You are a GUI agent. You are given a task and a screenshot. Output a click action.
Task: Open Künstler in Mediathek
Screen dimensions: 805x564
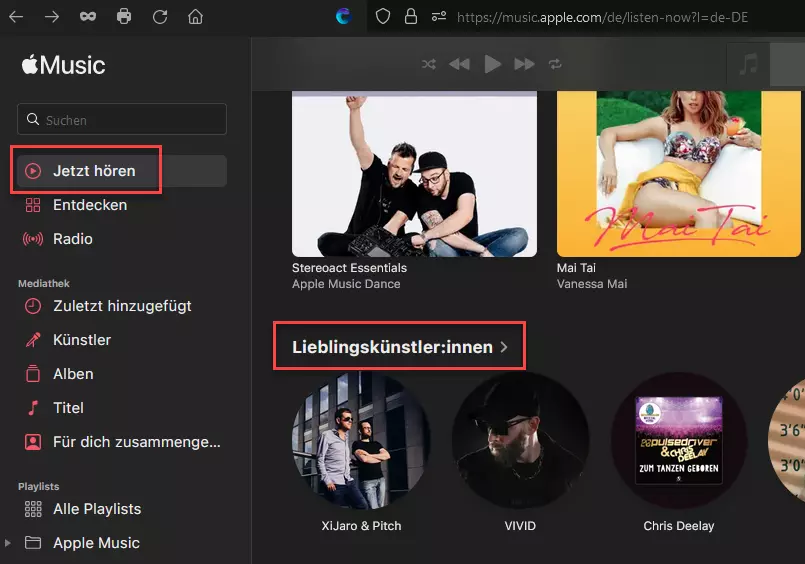[x=122, y=340]
